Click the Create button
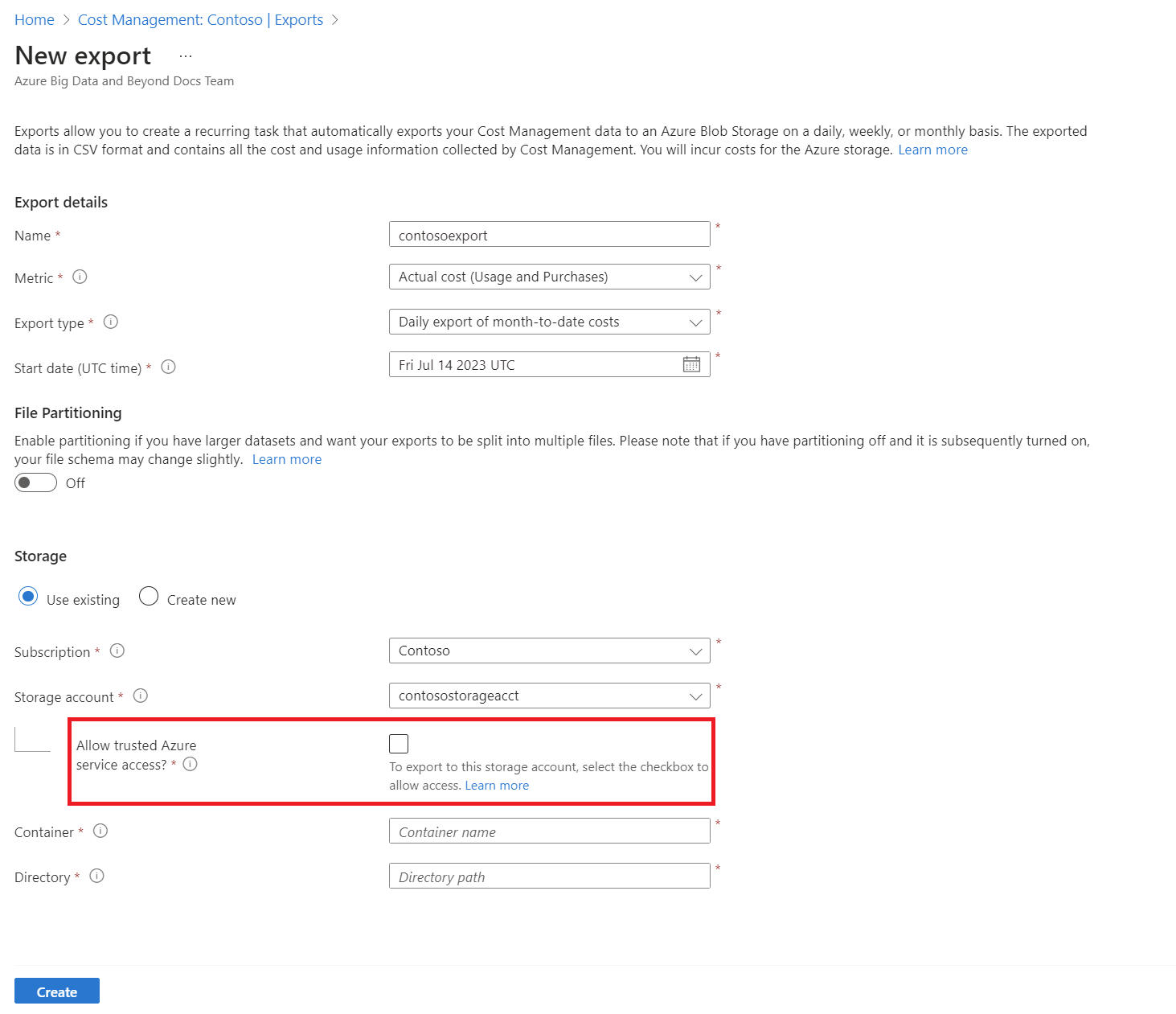This screenshot has height=1014, width=1176. pyautogui.click(x=57, y=991)
